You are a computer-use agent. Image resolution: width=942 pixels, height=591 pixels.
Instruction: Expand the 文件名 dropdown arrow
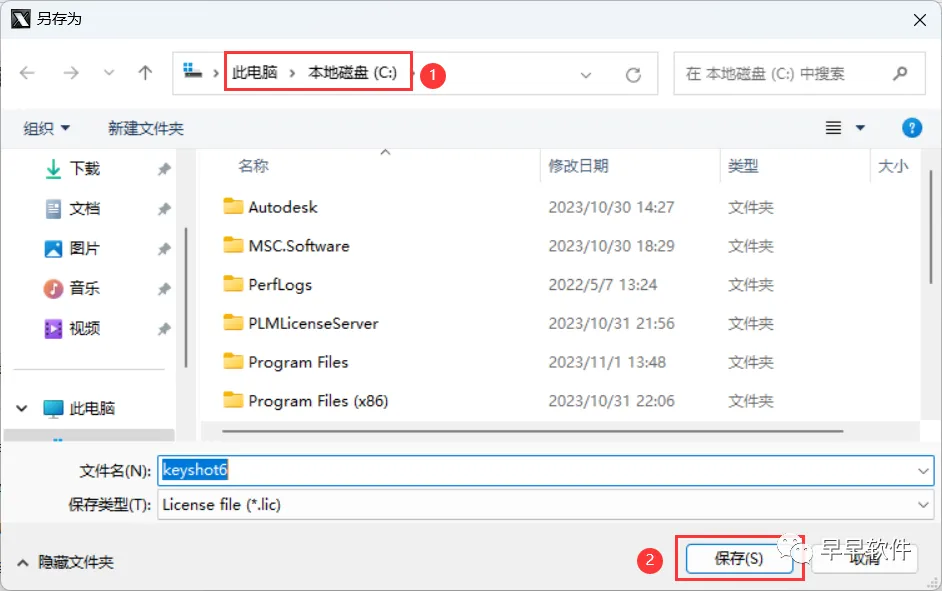924,471
